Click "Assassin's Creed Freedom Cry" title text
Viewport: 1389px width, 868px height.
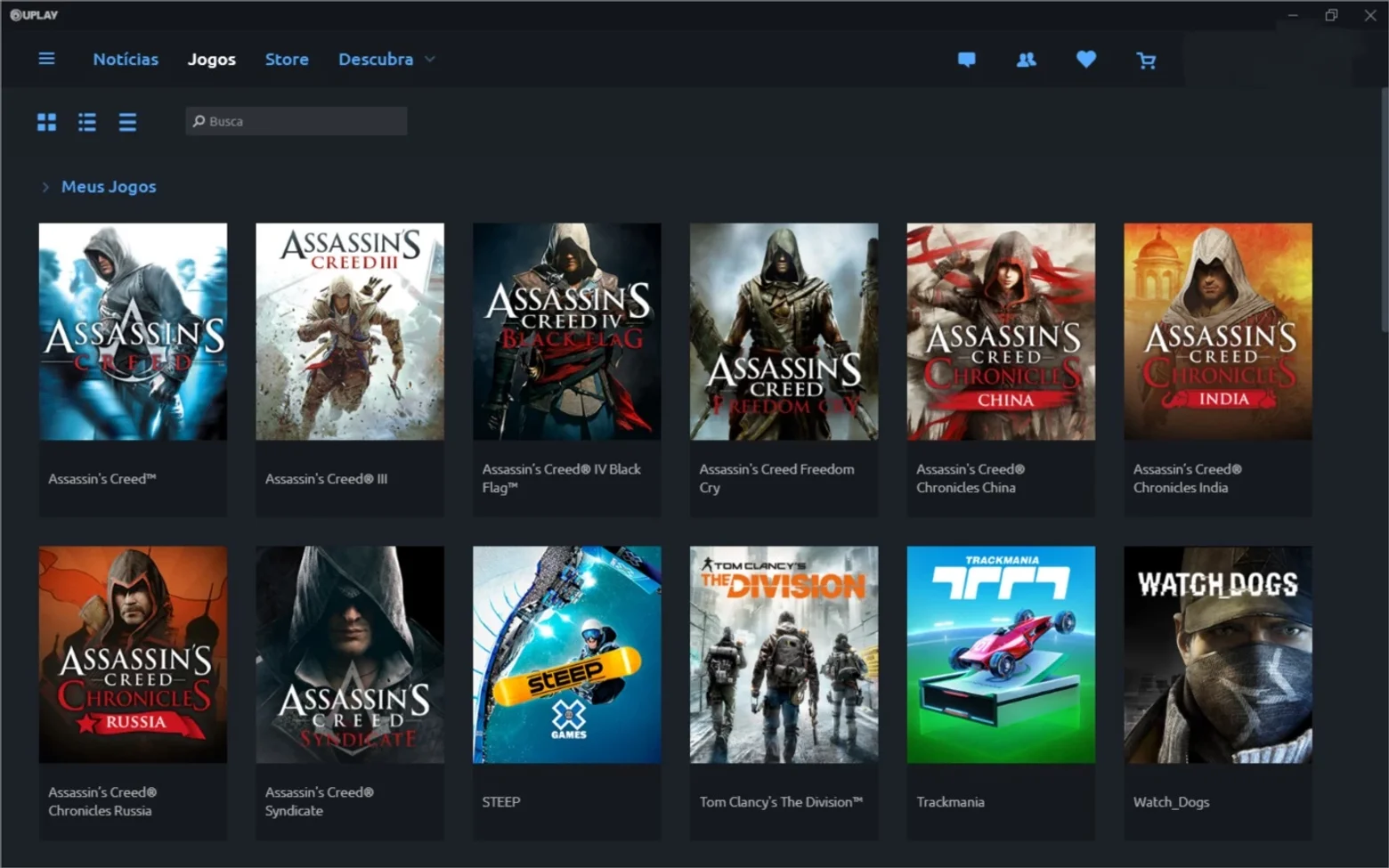pos(776,478)
